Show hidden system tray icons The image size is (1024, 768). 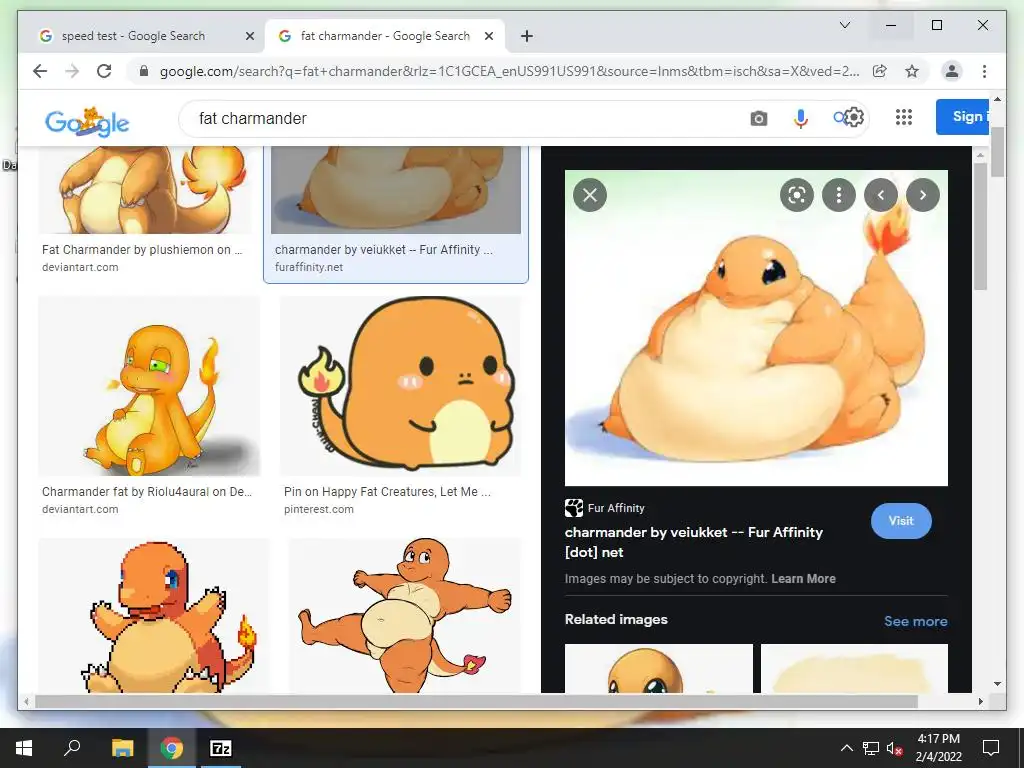click(846, 748)
